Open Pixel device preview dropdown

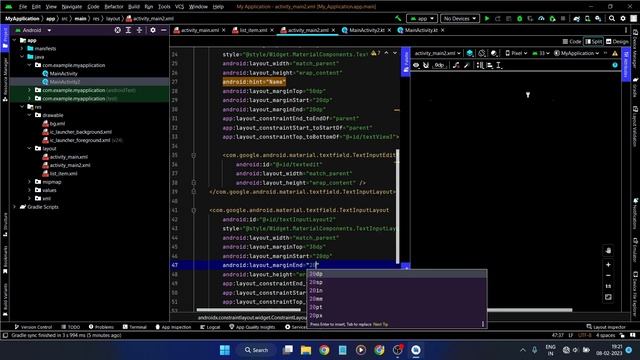pos(516,53)
